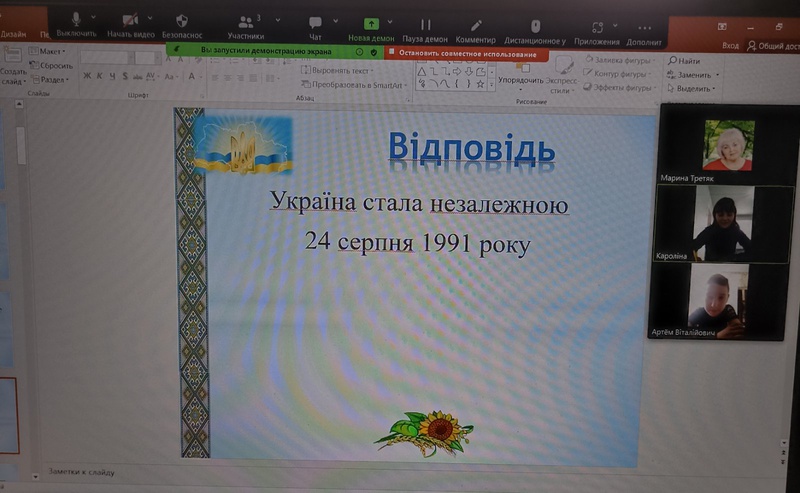
Task: Mute microphone with Выключить in Zoom toolbar
Action: [76, 24]
